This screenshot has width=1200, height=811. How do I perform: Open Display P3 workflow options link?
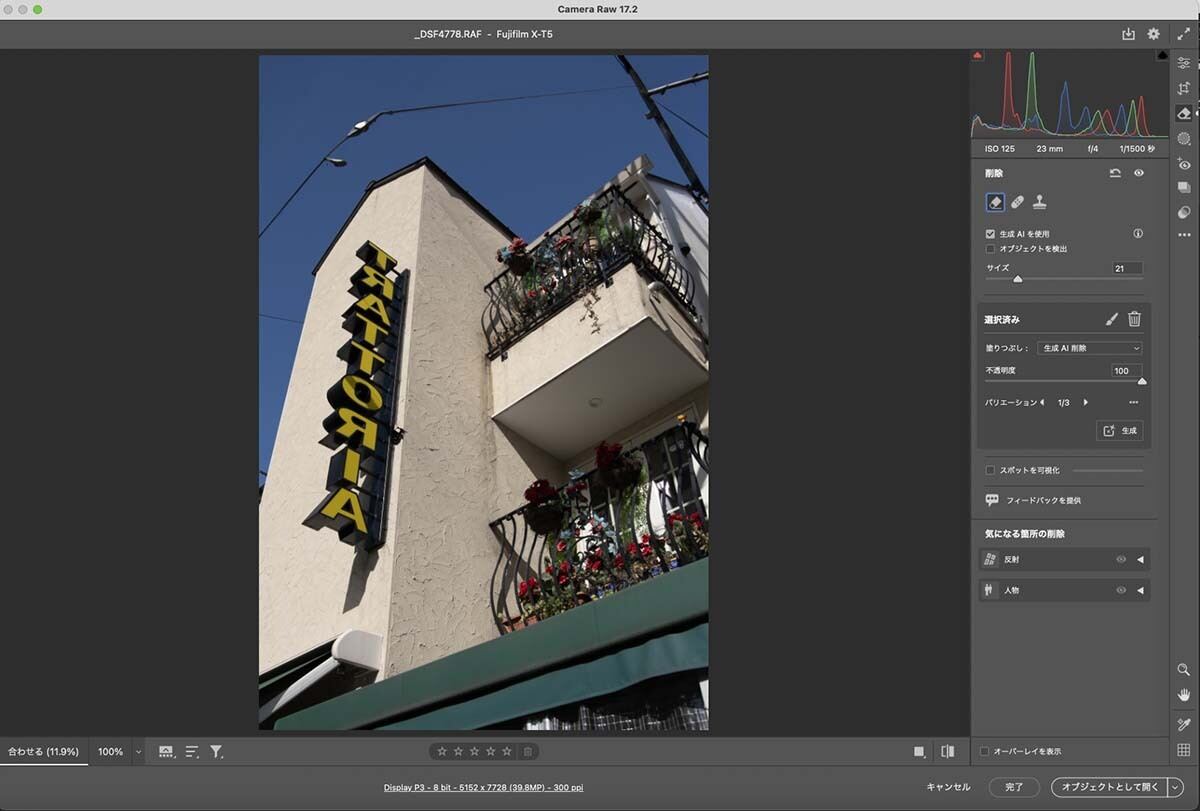483,787
